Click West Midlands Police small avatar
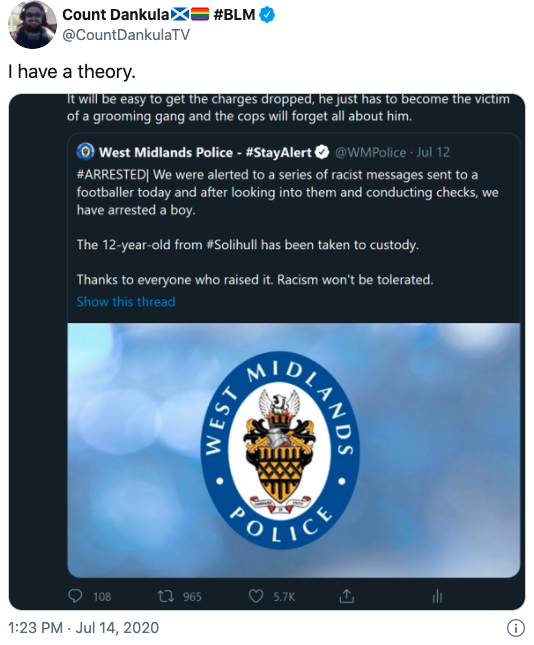This screenshot has width=534, height=645. [x=86, y=152]
